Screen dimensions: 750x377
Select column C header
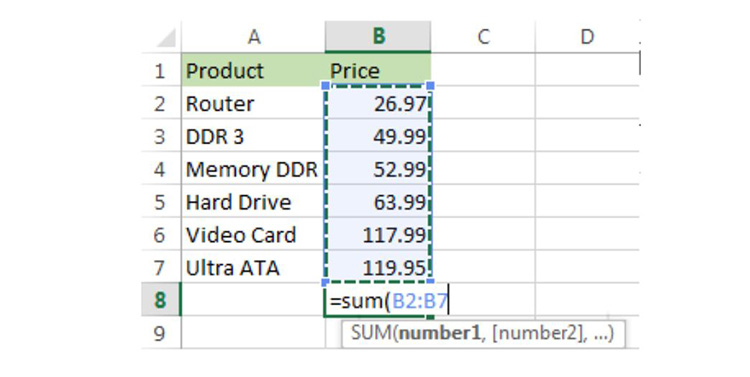(483, 36)
